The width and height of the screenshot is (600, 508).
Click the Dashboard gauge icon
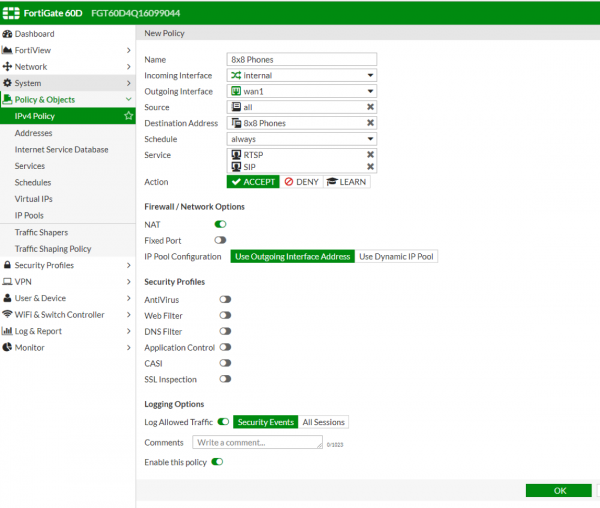tap(7, 34)
